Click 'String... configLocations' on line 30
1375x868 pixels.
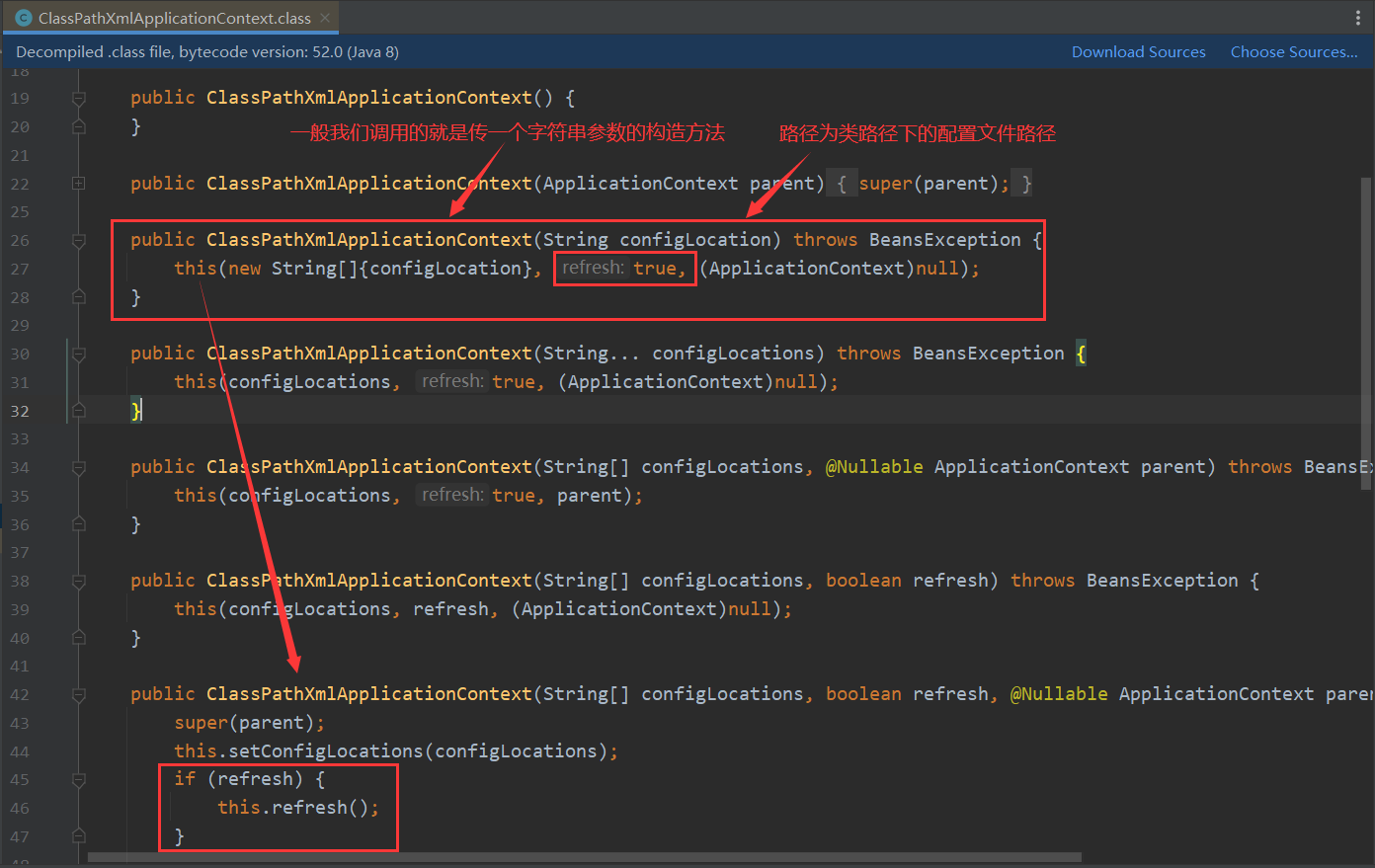click(679, 354)
